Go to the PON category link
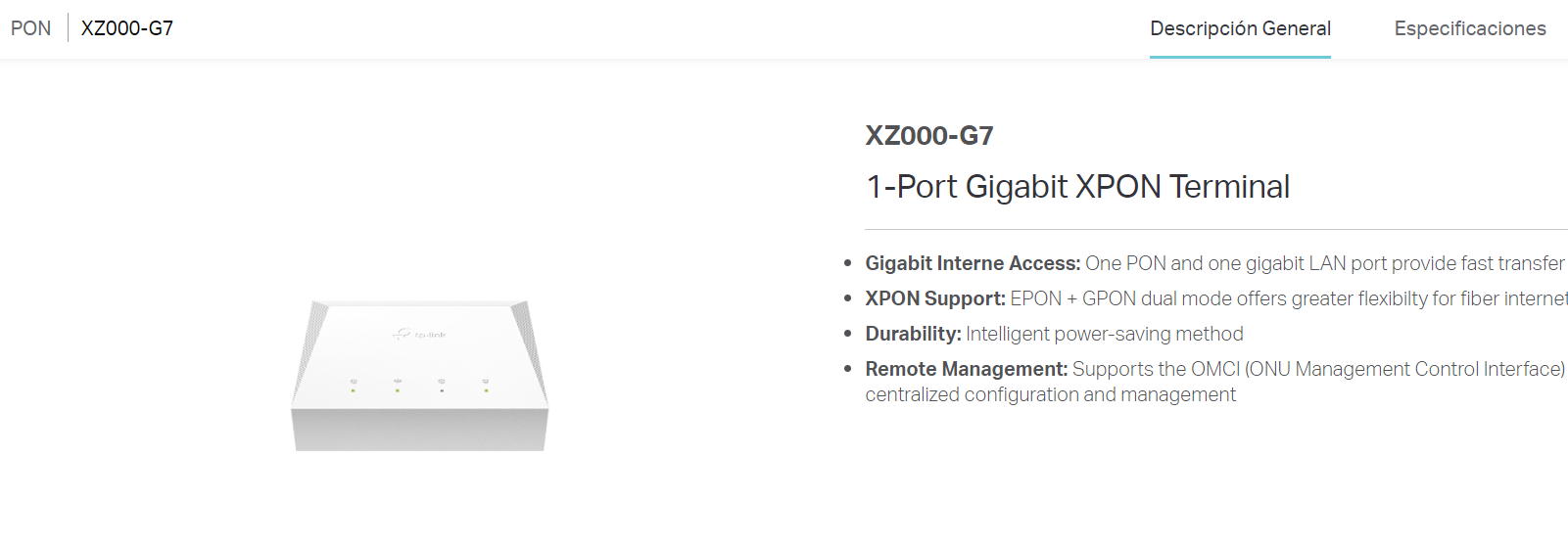This screenshot has width=1568, height=548. (x=30, y=28)
